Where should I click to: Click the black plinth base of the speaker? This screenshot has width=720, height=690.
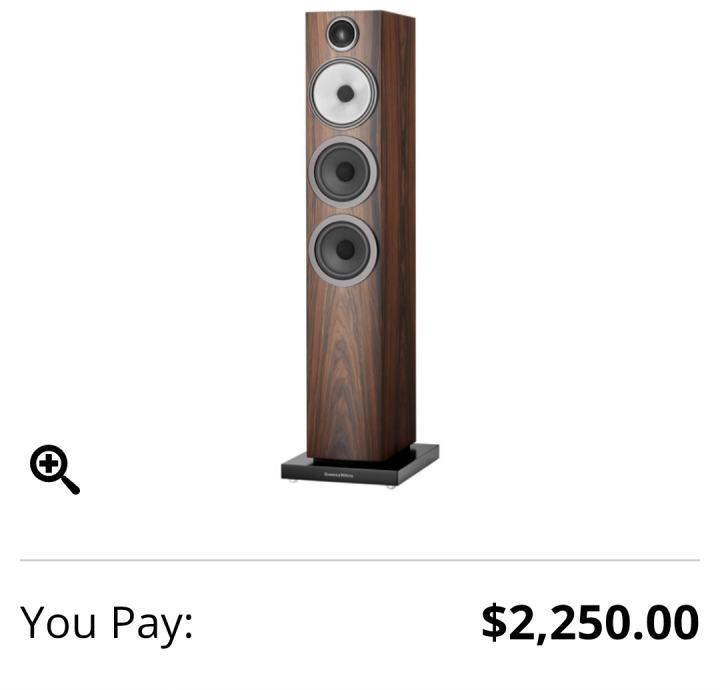(360, 466)
